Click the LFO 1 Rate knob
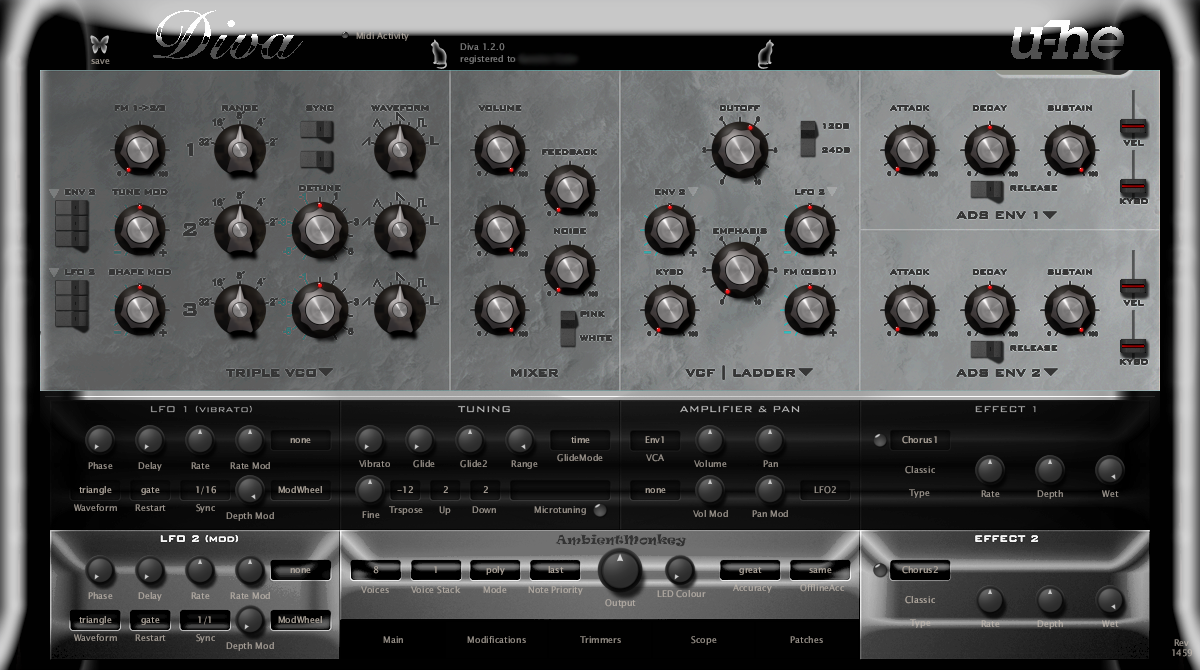The height and width of the screenshot is (670, 1200). 200,439
